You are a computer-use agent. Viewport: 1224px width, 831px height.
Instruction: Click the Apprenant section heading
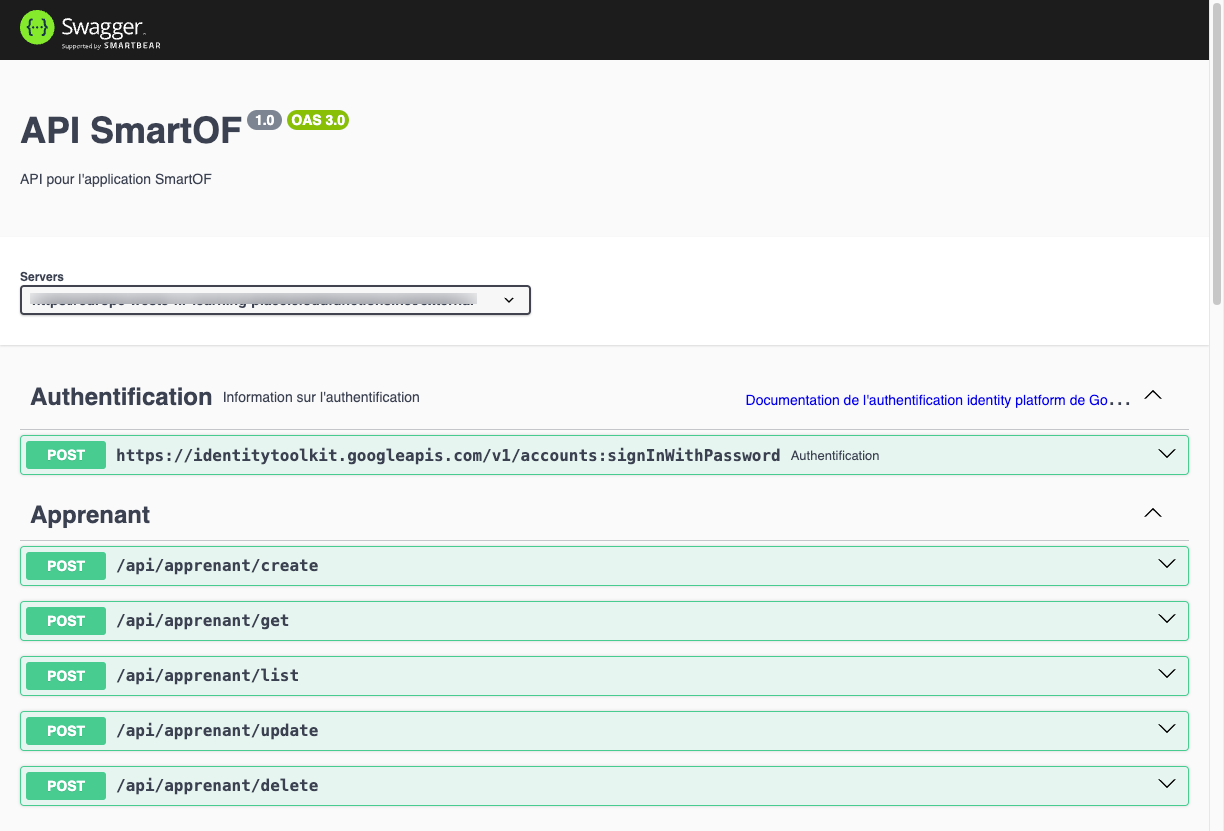point(90,515)
